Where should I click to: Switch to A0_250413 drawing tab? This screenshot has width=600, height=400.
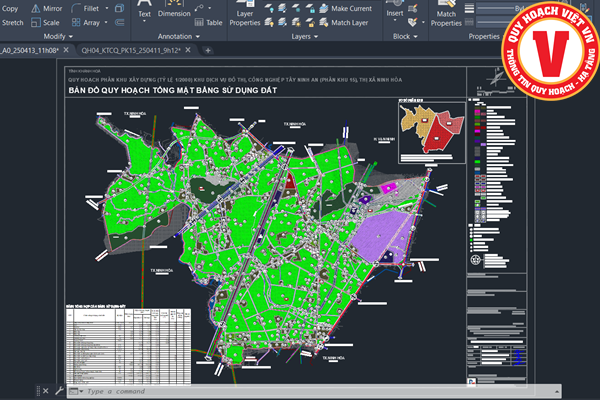click(30, 49)
